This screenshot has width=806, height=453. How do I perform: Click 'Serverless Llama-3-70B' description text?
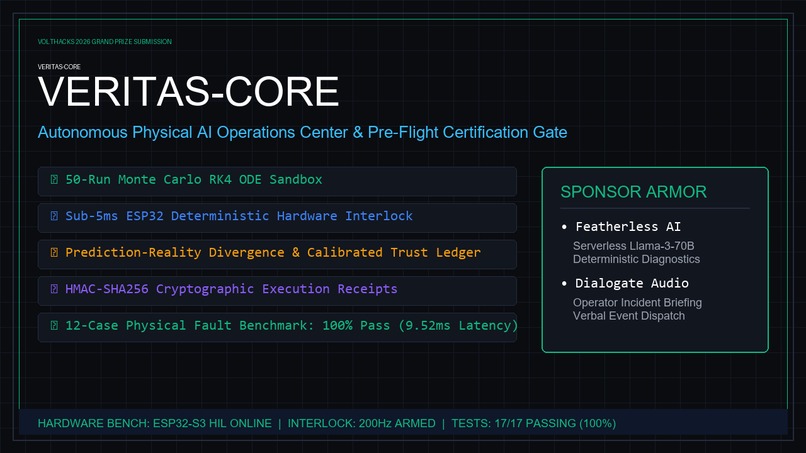coord(633,246)
